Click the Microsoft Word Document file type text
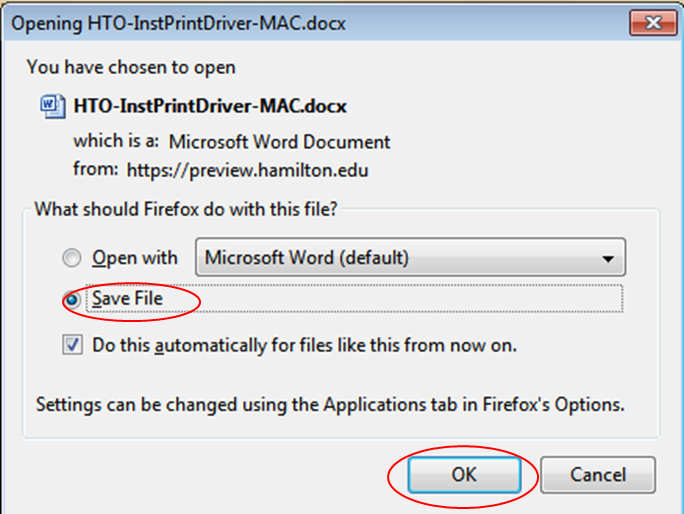Viewport: 684px width, 514px height. pos(280,142)
